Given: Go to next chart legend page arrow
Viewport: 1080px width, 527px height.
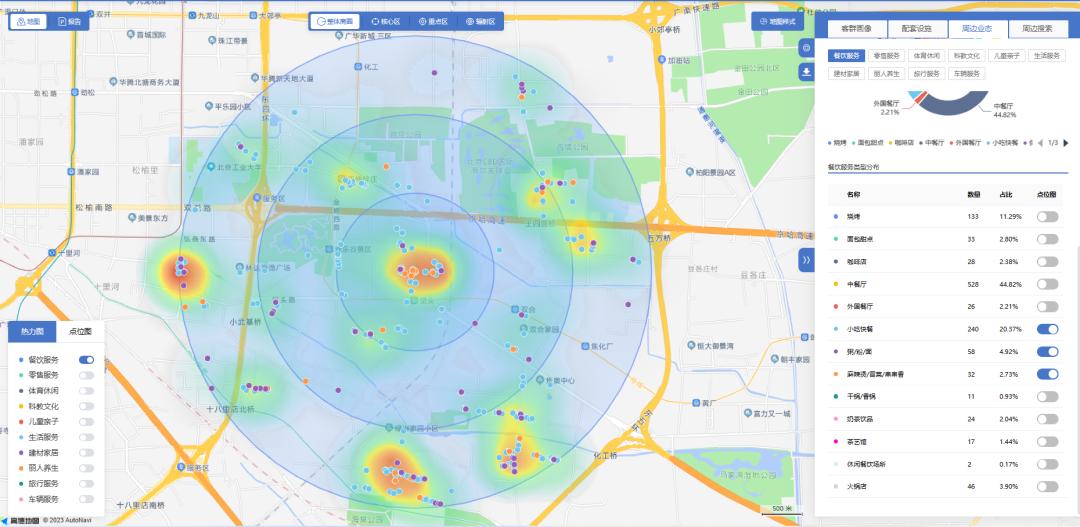Looking at the screenshot, I should point(1066,143).
